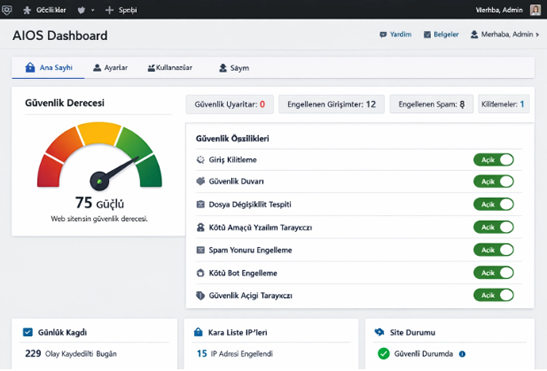The image size is (547, 371).
Task: Disable Güvenlik Açigi Tarayıcczı switch
Action: (493, 295)
